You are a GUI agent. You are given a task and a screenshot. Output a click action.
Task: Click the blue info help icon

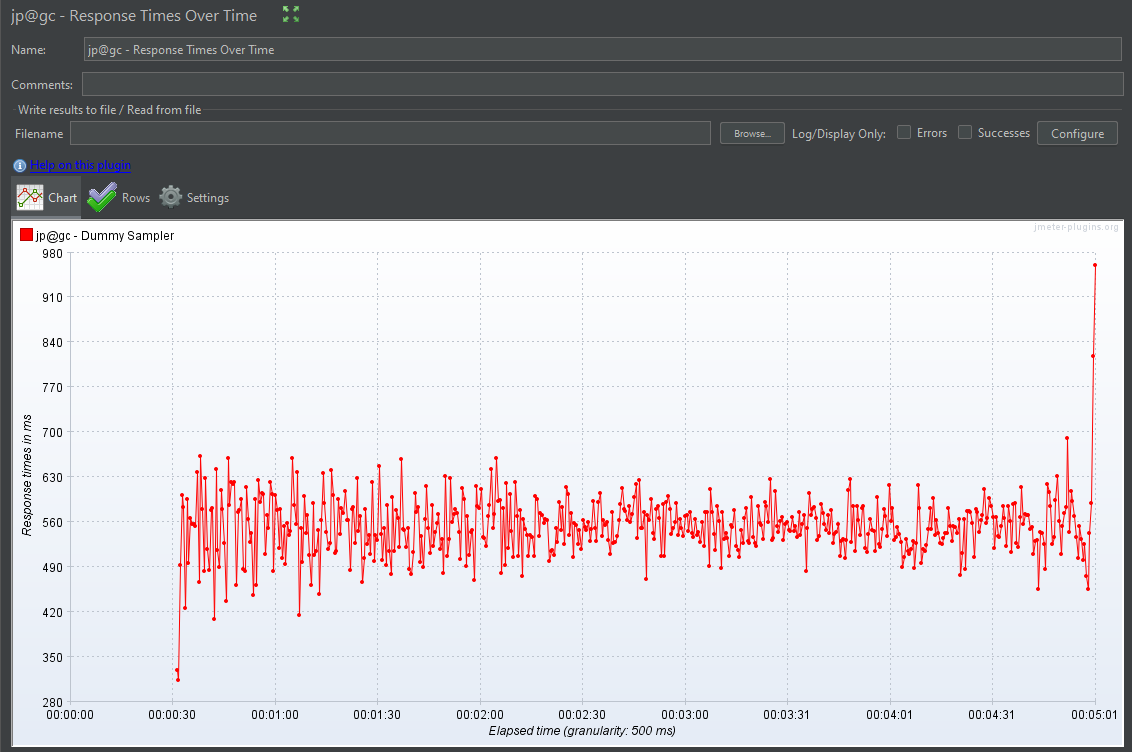click(x=19, y=165)
